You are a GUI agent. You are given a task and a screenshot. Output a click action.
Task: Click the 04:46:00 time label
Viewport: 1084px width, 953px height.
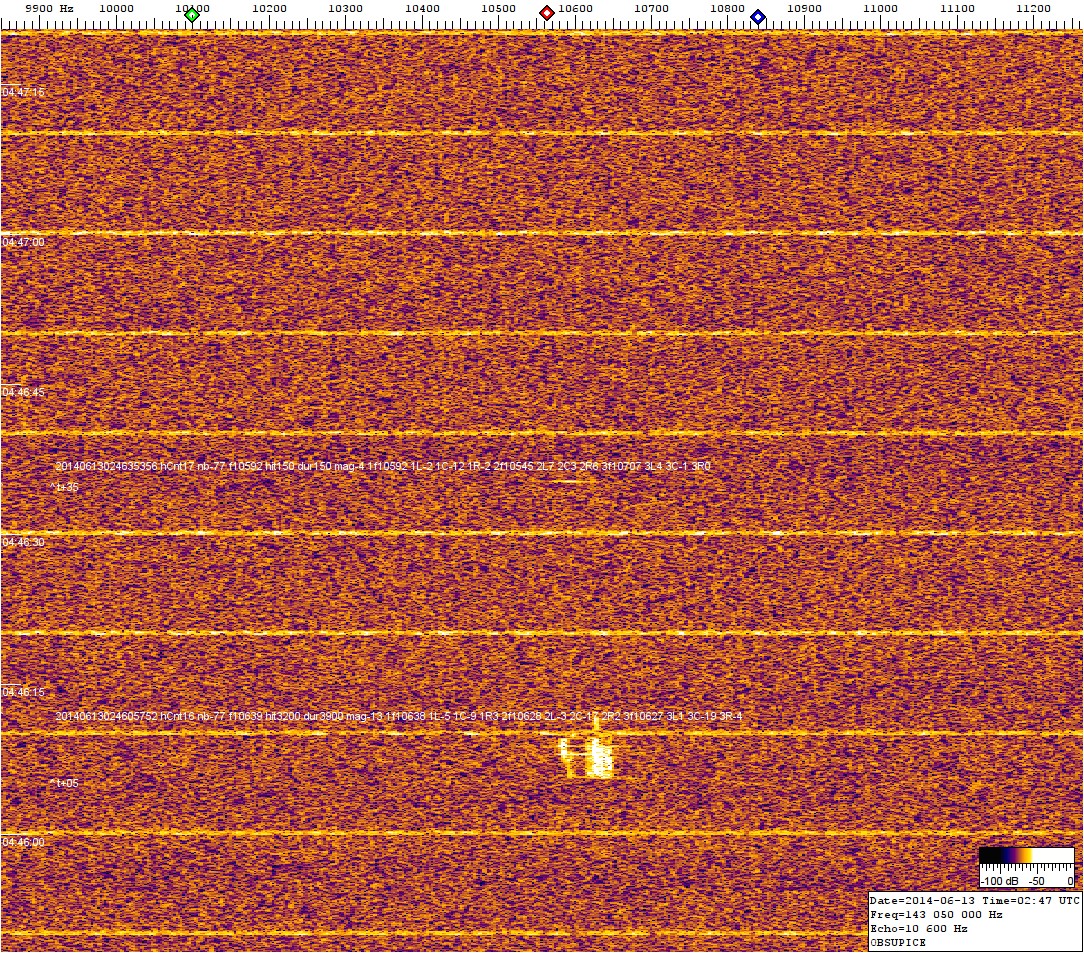[23, 842]
